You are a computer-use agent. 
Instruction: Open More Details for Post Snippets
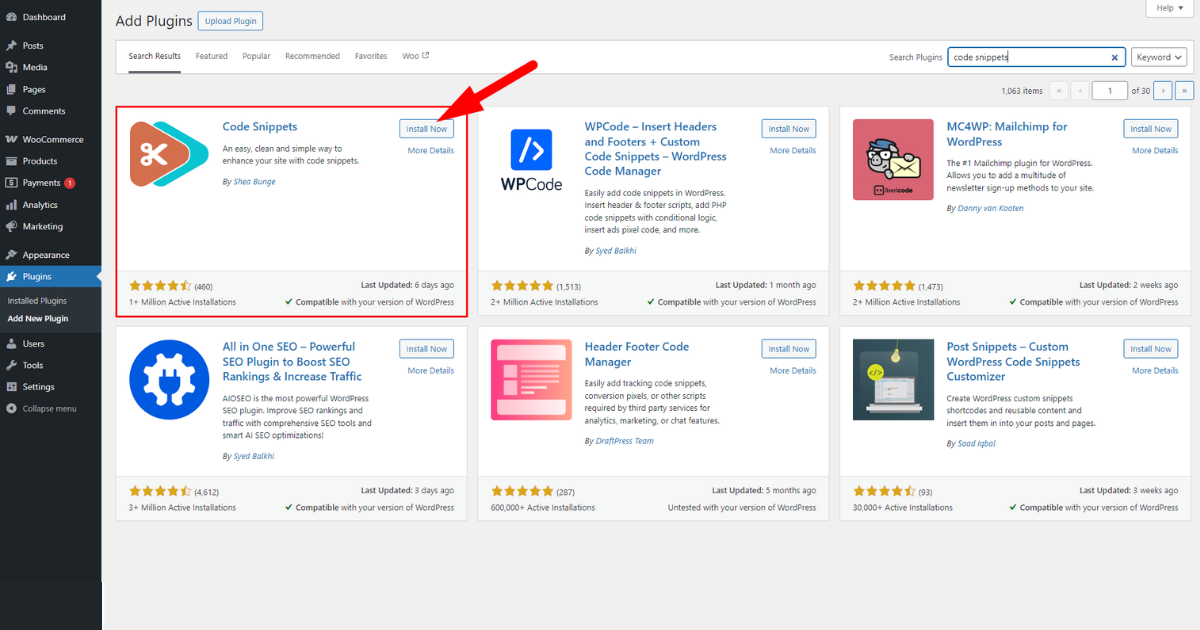coord(1155,371)
